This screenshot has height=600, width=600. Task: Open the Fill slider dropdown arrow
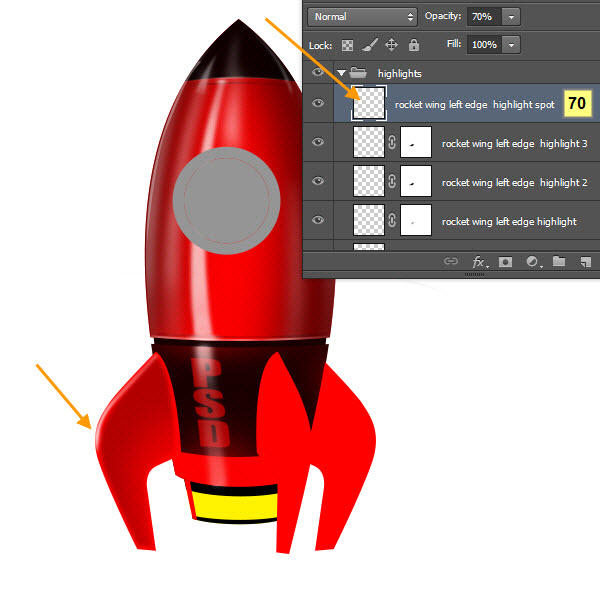(512, 45)
